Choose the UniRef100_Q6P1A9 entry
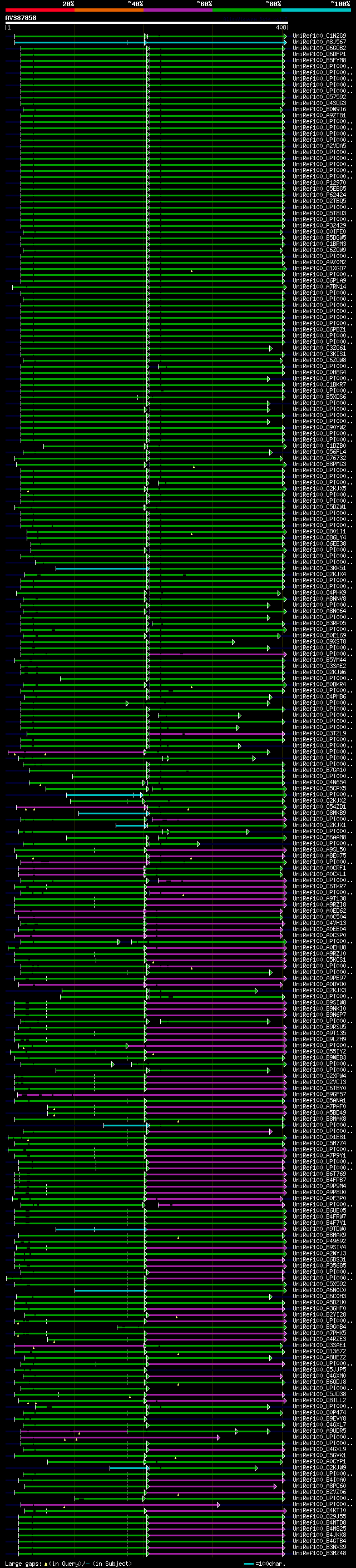Viewport: 356px width, 1568px height. [319, 280]
